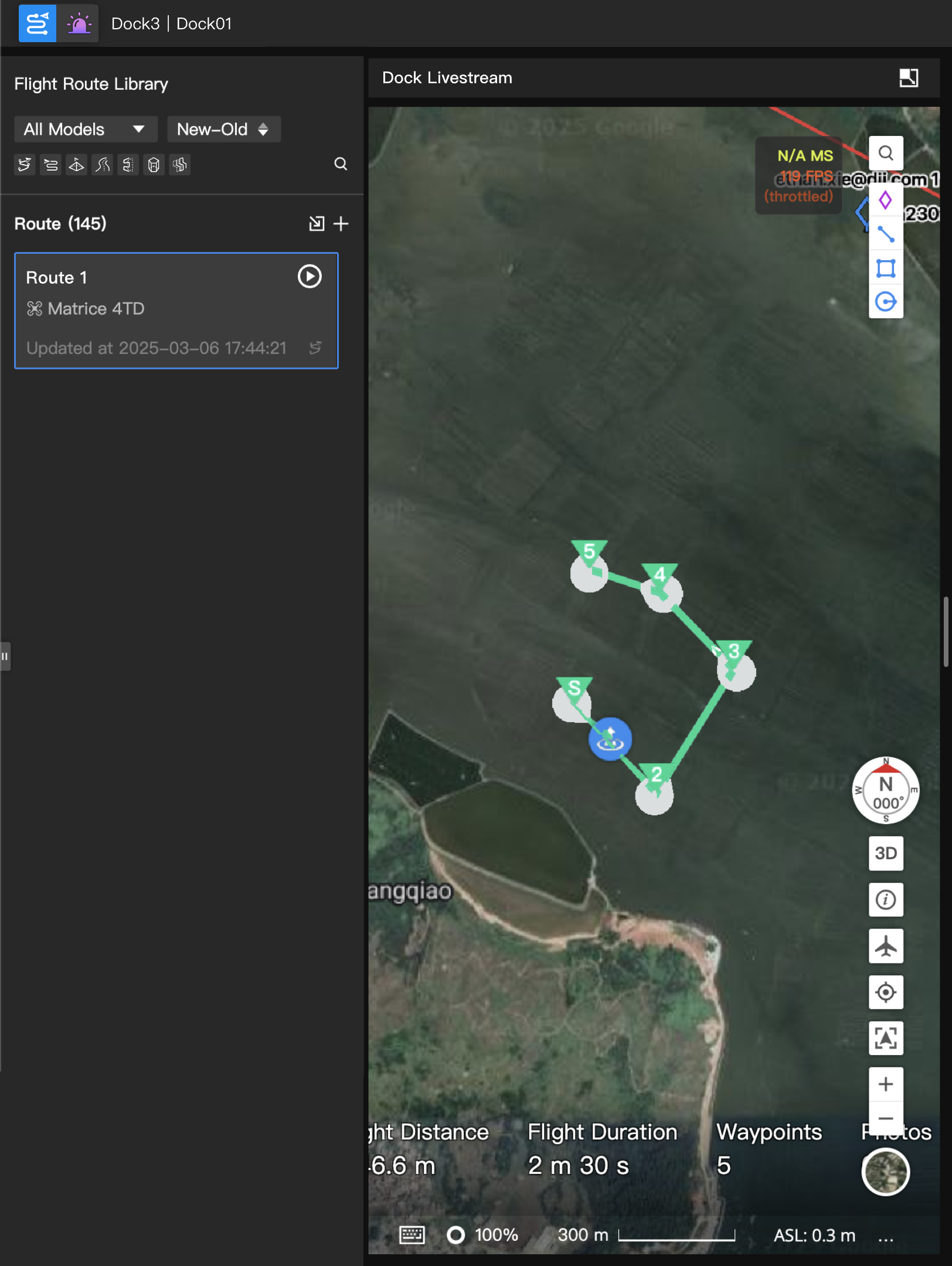Expand the Dock Livestream window
Image resolution: width=952 pixels, height=1266 pixels.
tap(909, 78)
